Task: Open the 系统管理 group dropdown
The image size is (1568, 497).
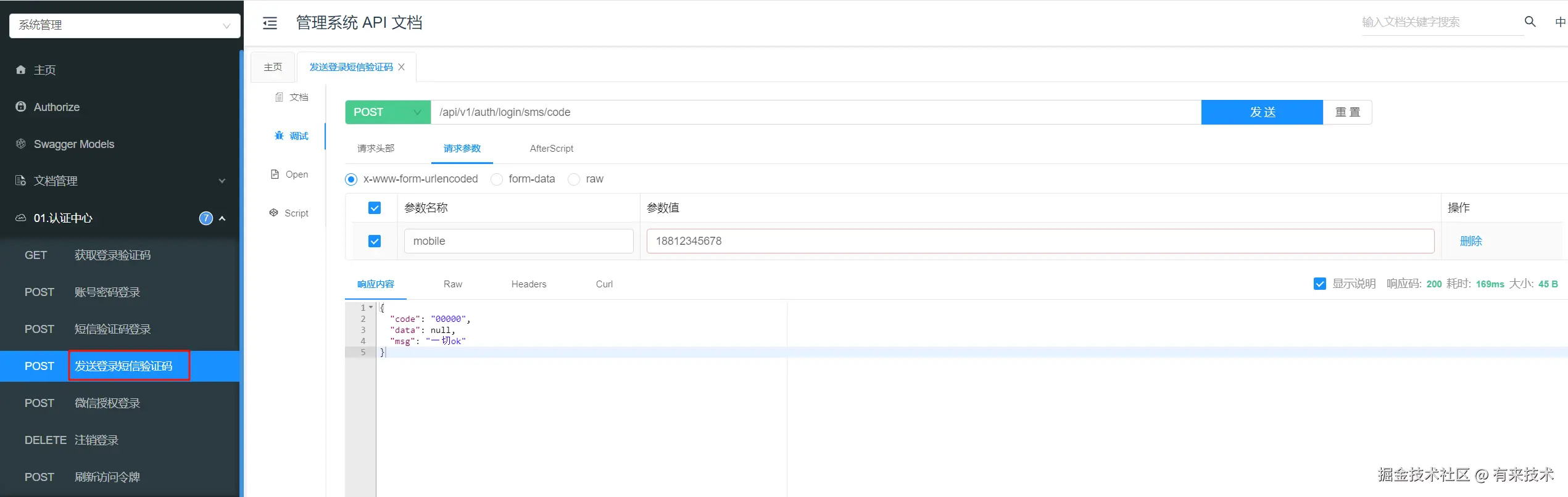Action: [x=125, y=25]
